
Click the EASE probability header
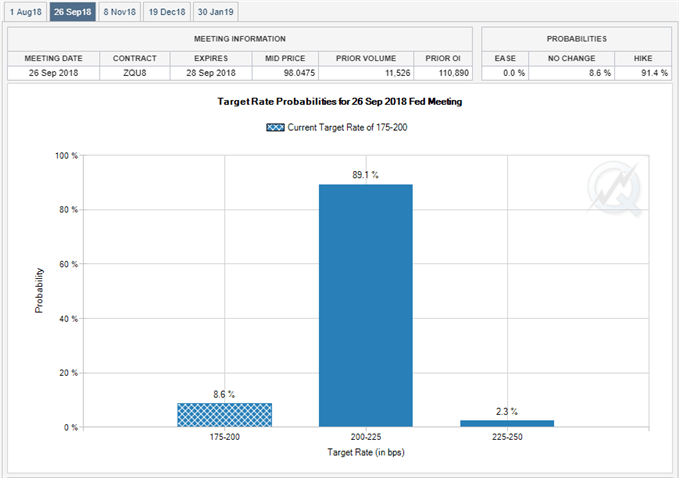[505, 58]
